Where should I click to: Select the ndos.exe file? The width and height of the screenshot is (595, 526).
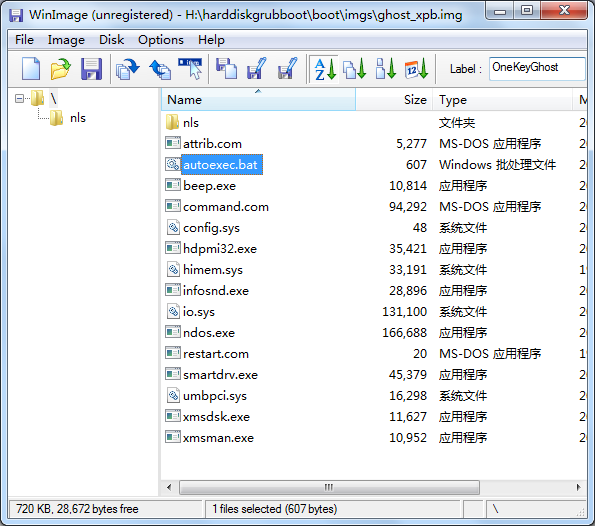pos(209,332)
